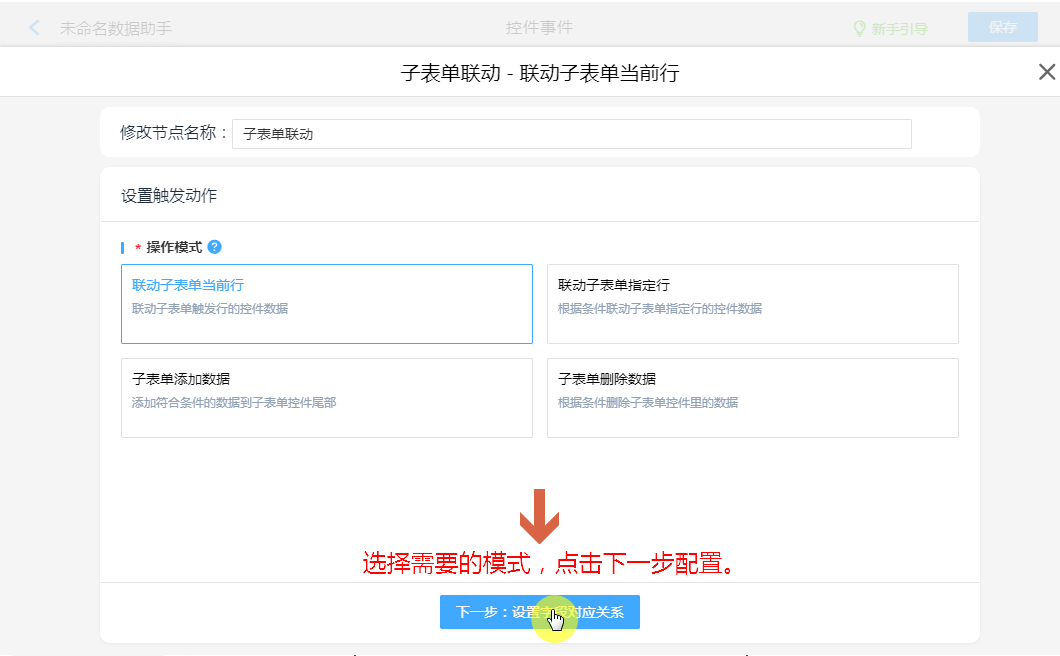
Task: Click the help icon beside 操作模式
Action: pyautogui.click(x=215, y=247)
